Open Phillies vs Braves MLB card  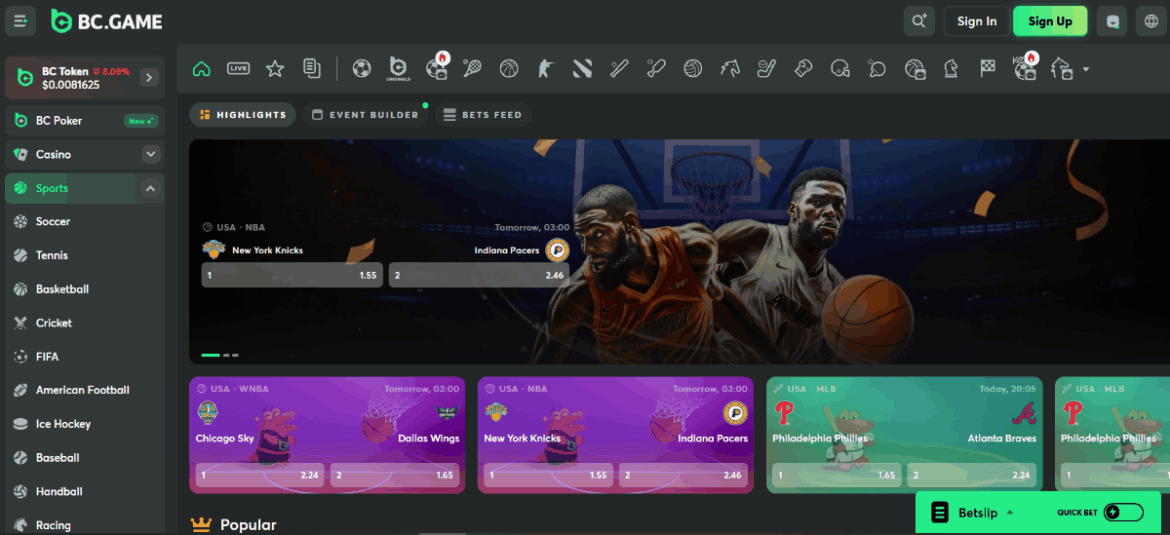[904, 434]
